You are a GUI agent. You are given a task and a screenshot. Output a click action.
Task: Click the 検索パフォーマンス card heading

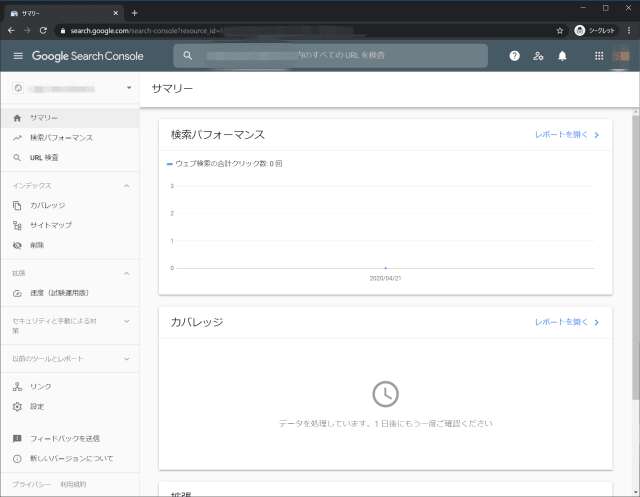point(218,135)
